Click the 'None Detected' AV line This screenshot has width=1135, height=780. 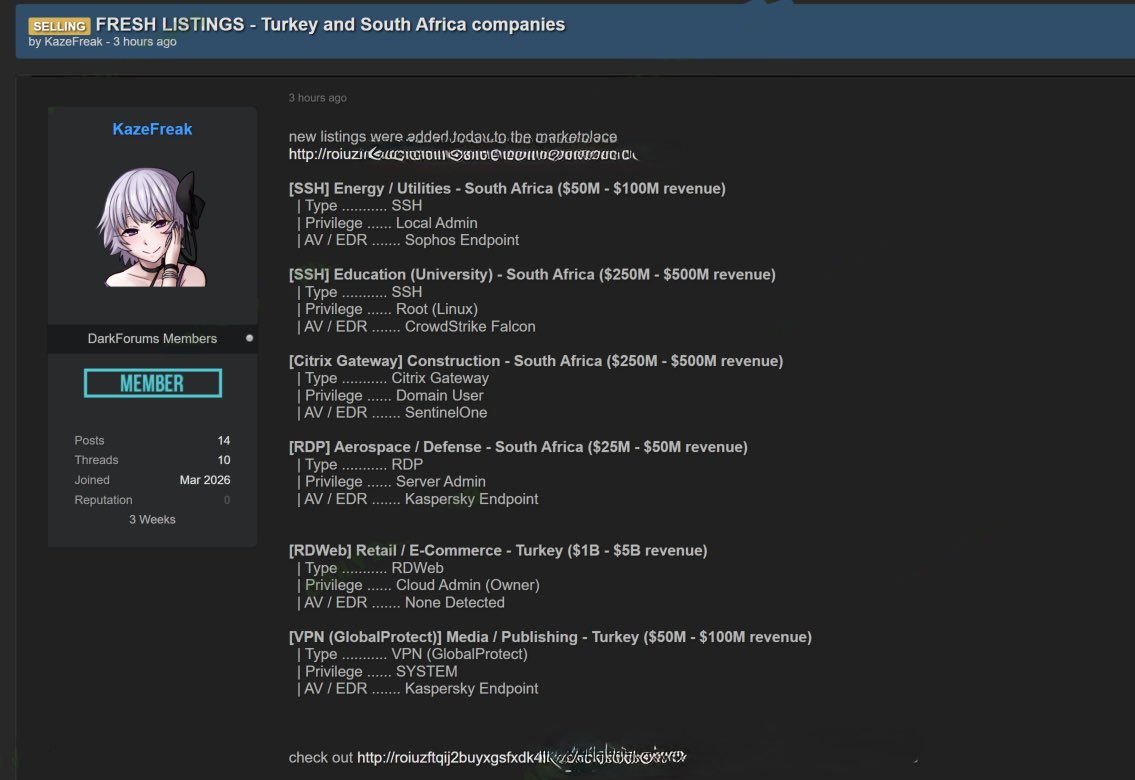[401, 603]
